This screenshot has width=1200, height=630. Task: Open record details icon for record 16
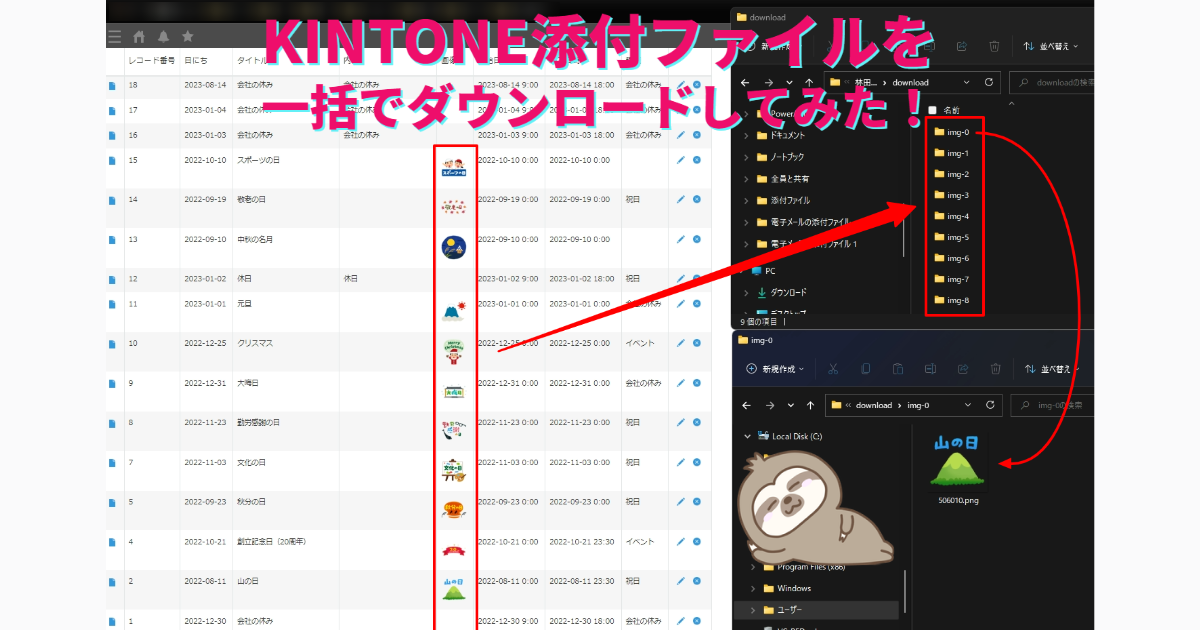[112, 134]
